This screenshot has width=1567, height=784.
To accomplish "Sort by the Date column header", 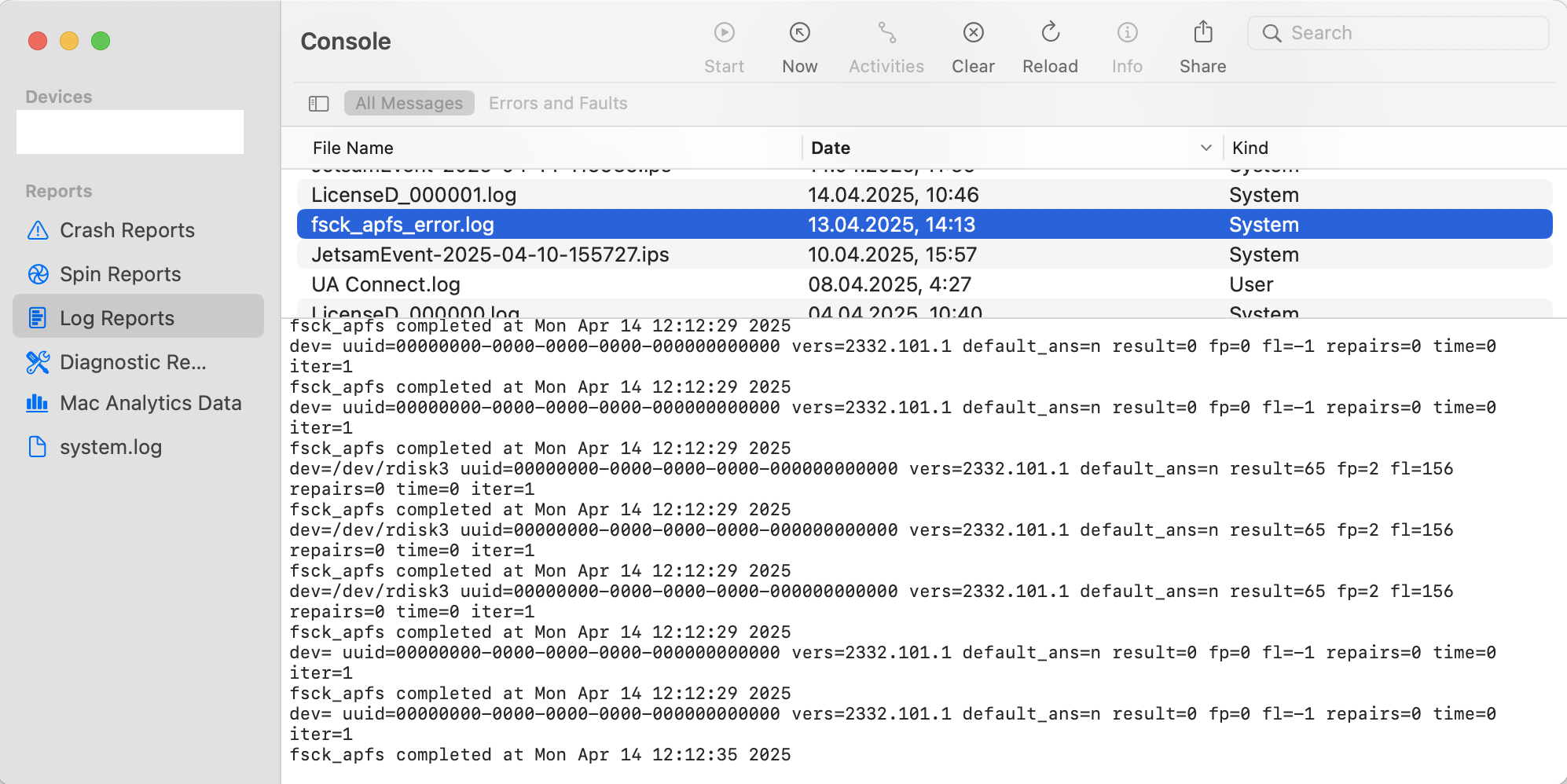I will [831, 148].
